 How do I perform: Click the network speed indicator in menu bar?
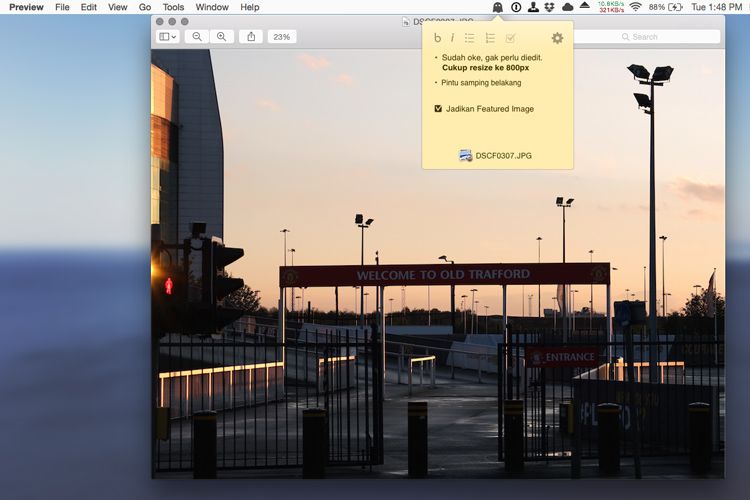point(611,7)
